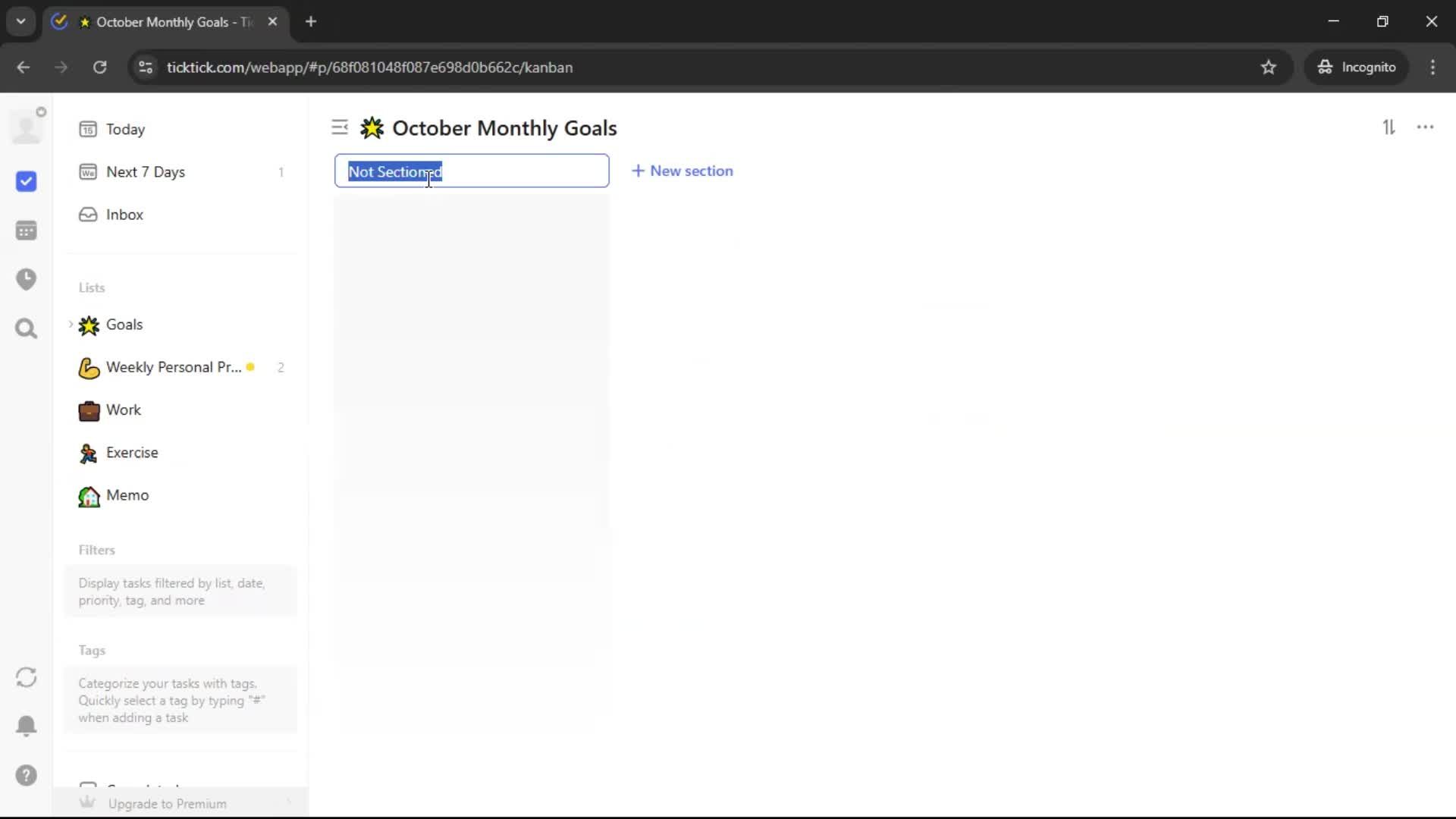Open the Pomodoro focus clock icon
Image resolution: width=1456 pixels, height=819 pixels.
pyautogui.click(x=26, y=279)
